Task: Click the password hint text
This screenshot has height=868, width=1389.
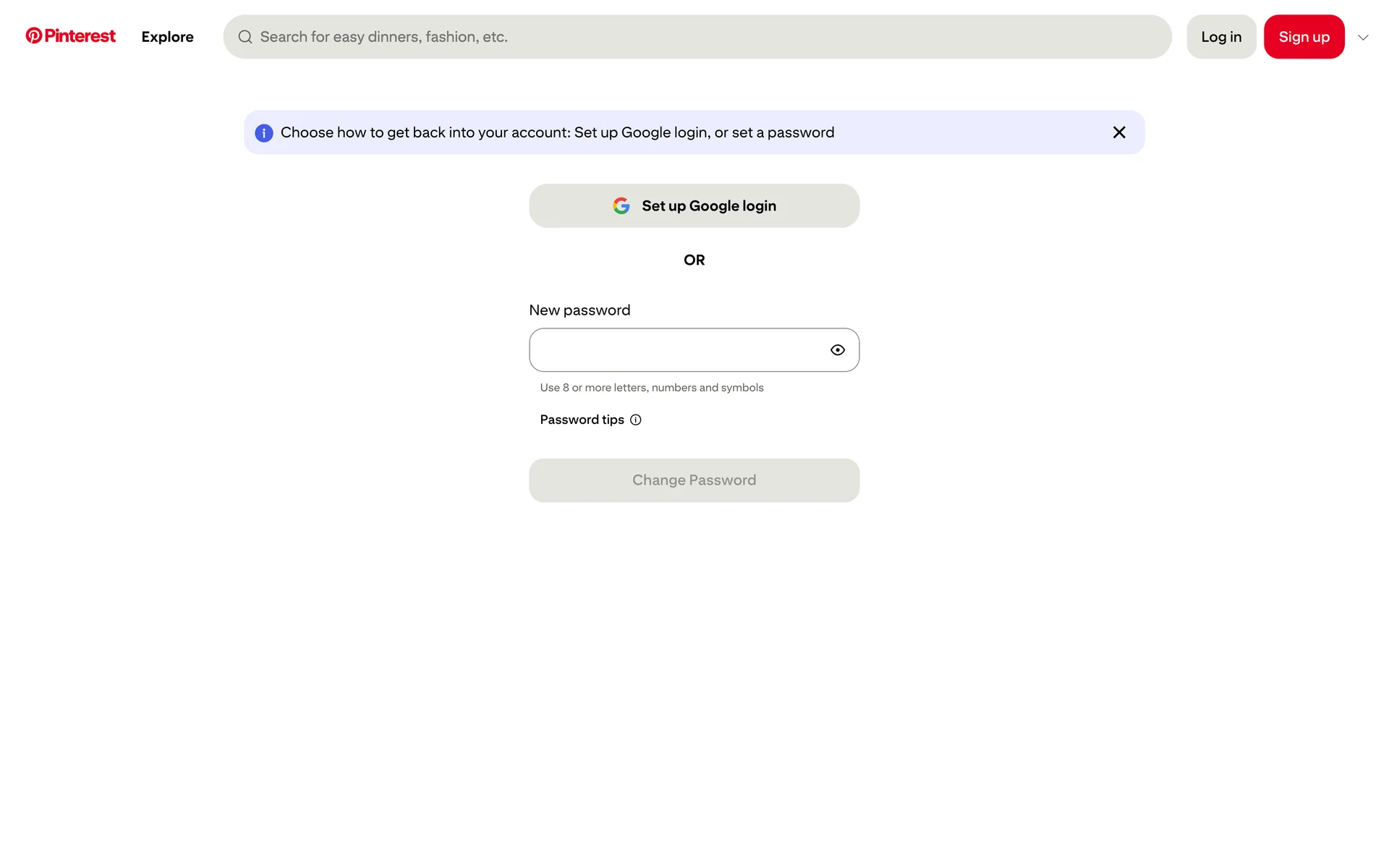Action: tap(651, 388)
